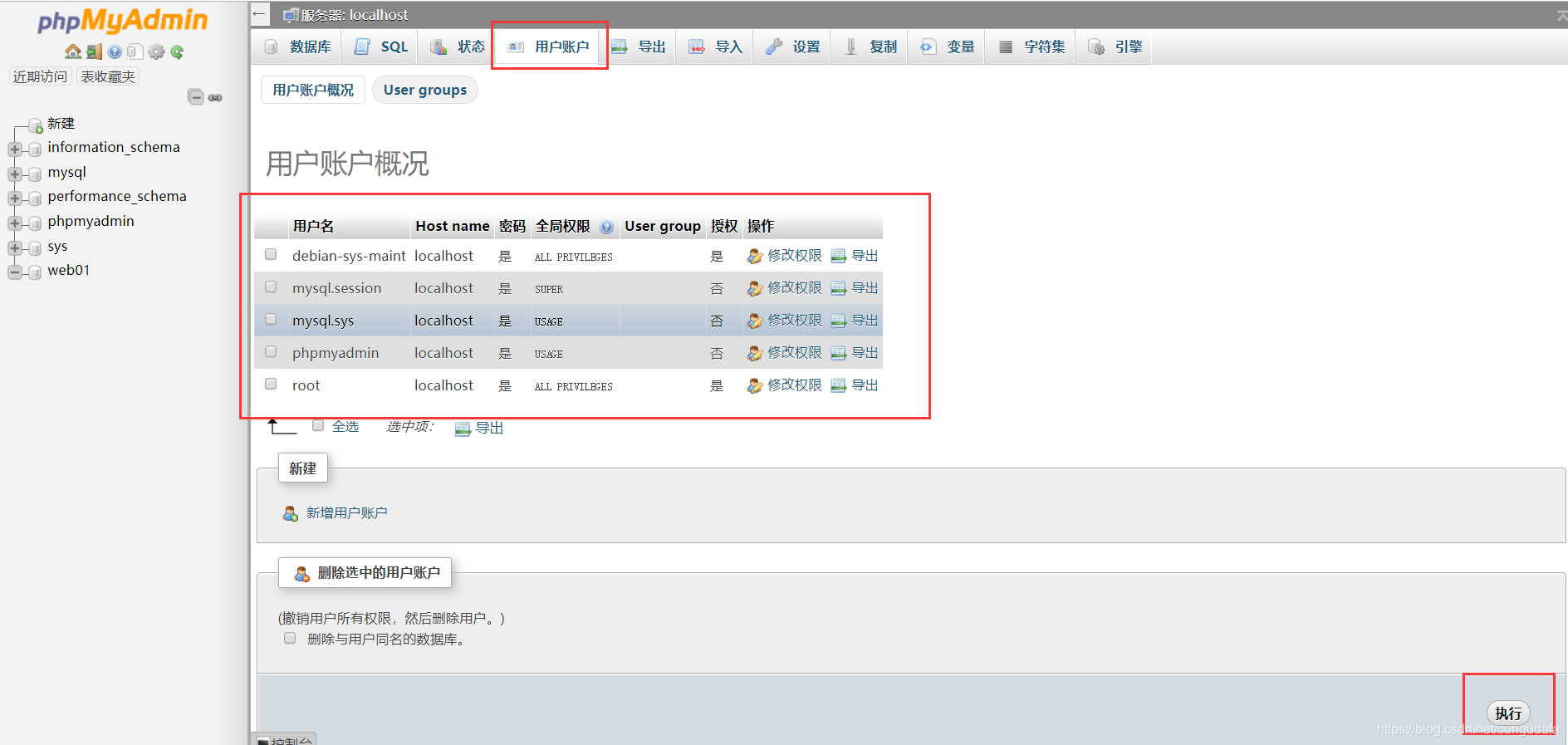Open the 数据库 (Databases) tab

pos(298,47)
